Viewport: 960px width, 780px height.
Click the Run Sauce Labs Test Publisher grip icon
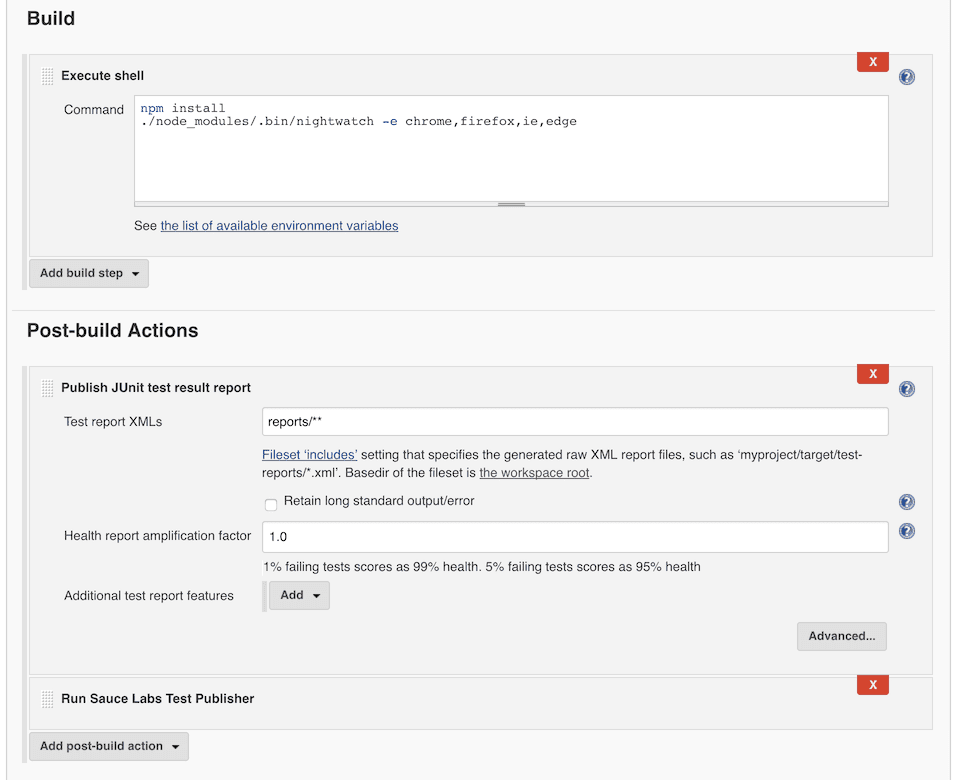pyautogui.click(x=46, y=699)
